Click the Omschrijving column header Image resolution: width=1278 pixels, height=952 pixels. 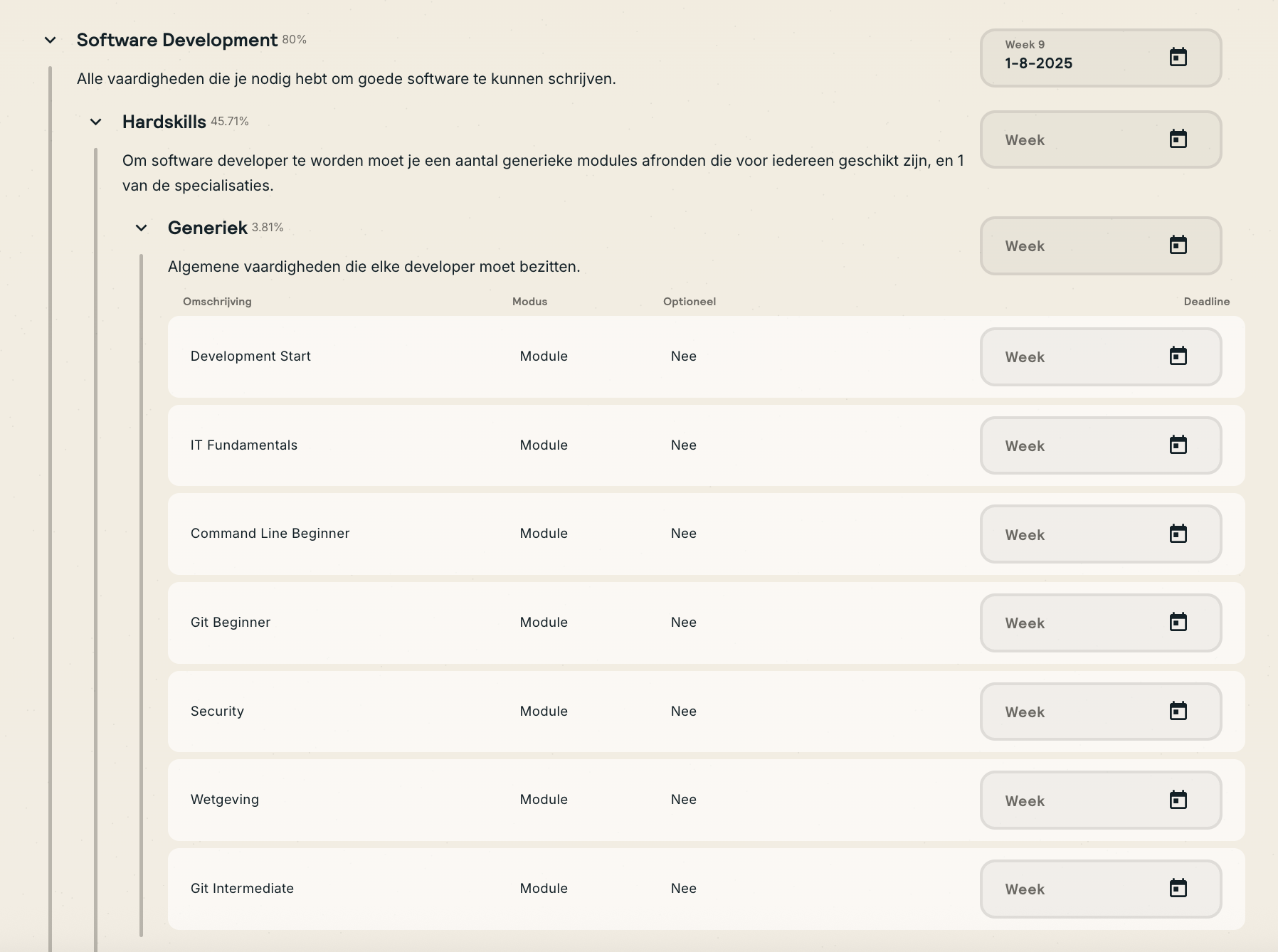pos(217,302)
